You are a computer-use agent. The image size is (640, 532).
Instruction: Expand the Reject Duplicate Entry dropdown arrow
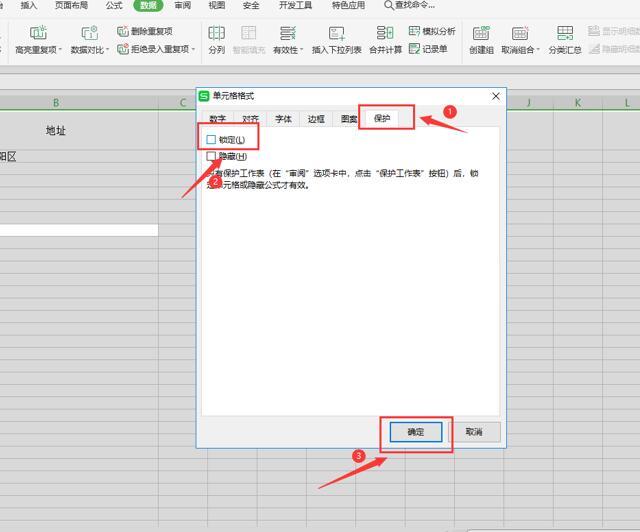pyautogui.click(x=193, y=49)
